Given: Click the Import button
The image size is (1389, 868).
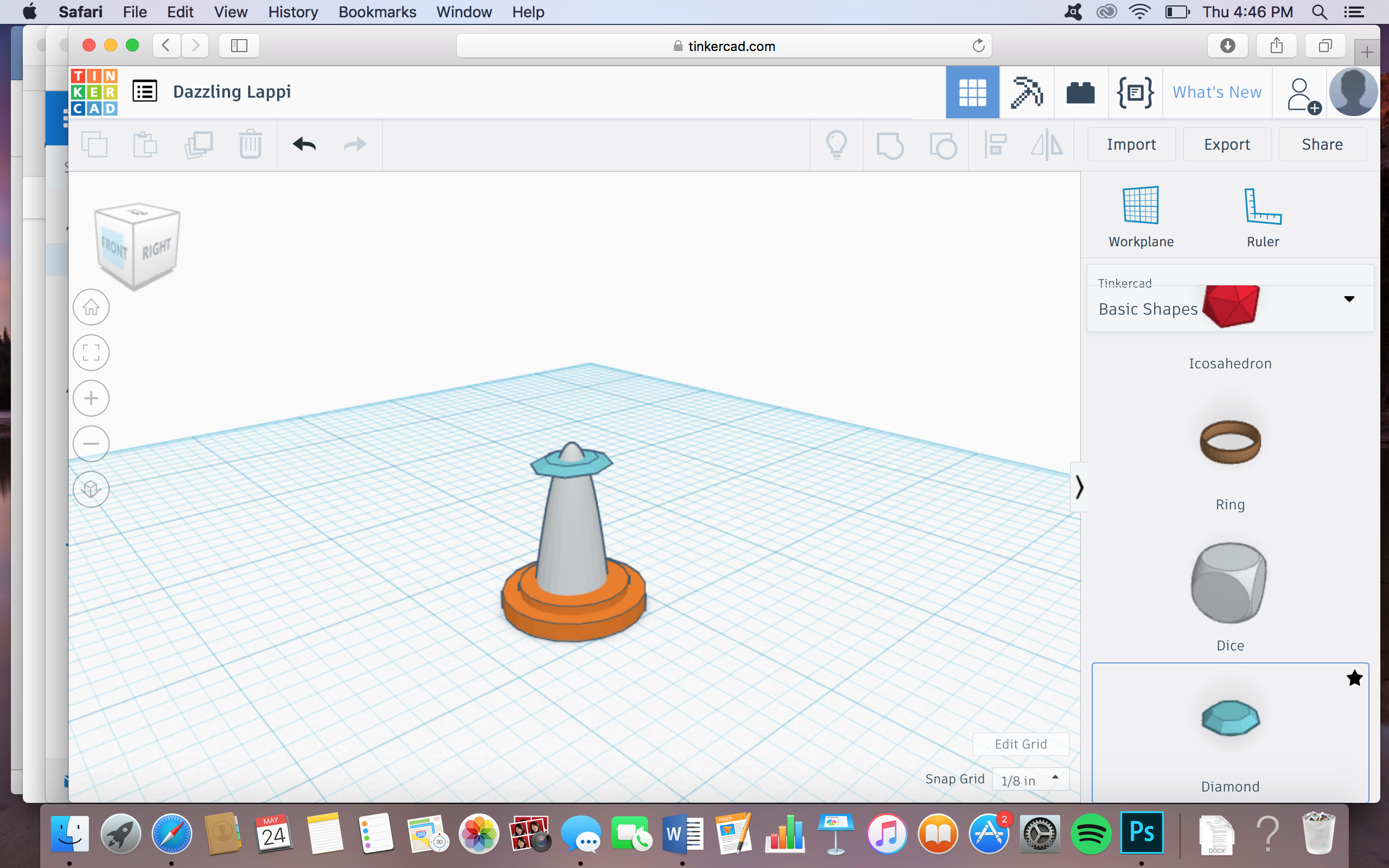Looking at the screenshot, I should (1131, 144).
